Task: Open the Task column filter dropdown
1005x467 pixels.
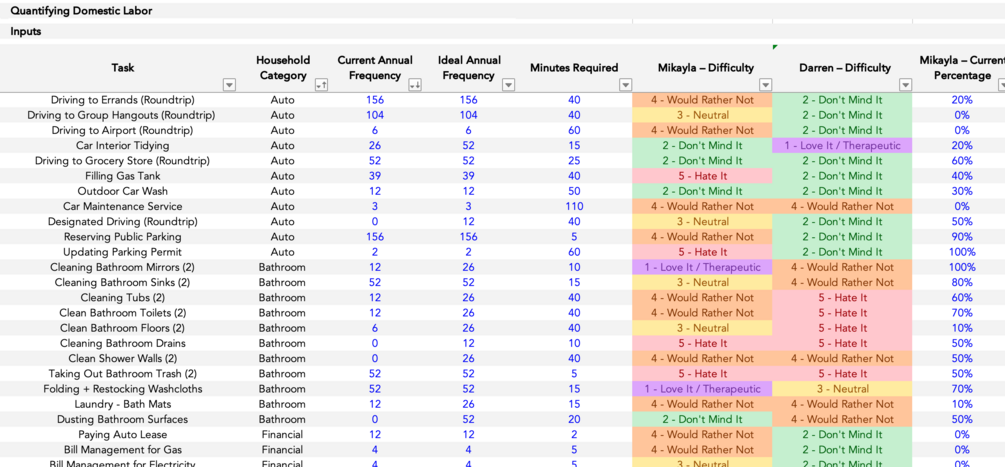Action: 229,85
